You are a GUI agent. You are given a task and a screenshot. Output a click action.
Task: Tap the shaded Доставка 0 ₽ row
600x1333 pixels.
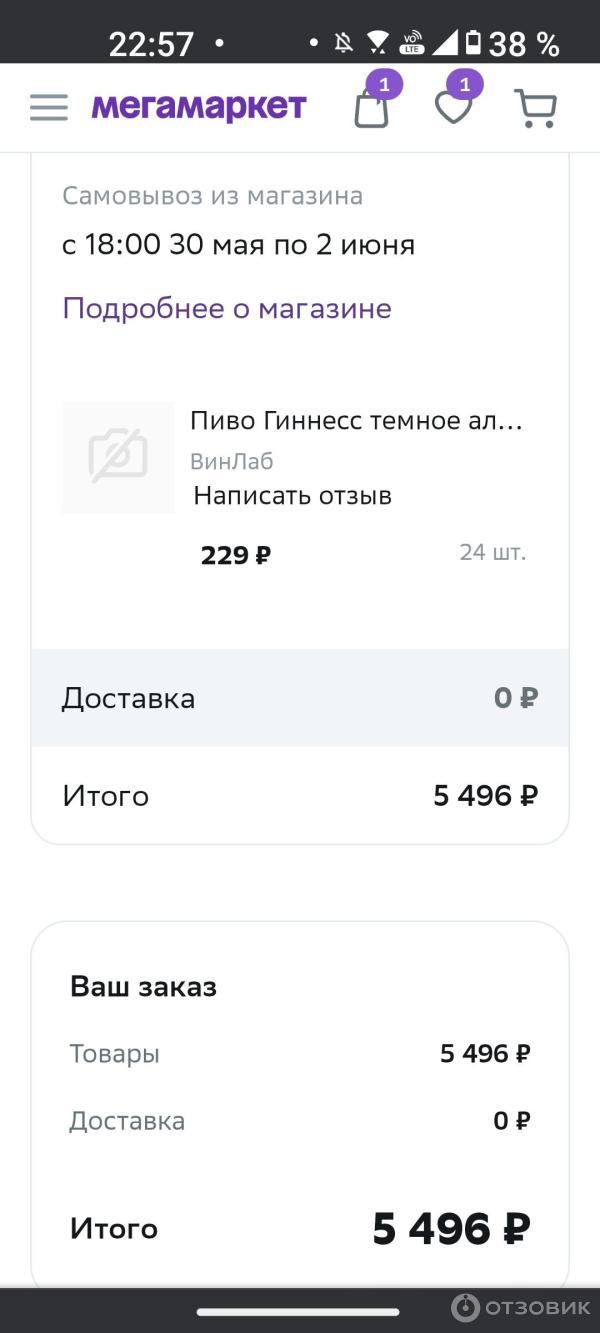pyautogui.click(x=300, y=698)
